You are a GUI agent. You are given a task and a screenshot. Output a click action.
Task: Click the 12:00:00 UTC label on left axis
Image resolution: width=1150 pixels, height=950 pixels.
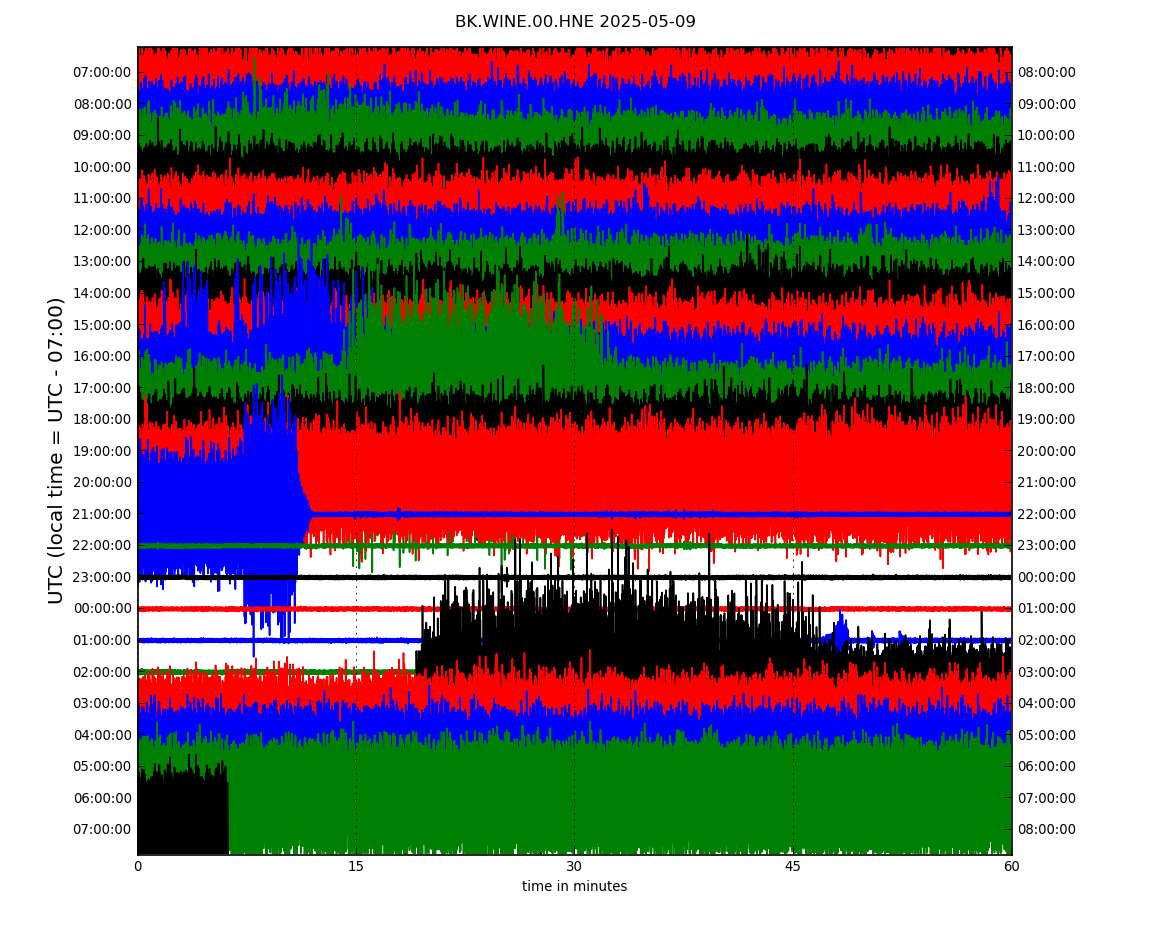102,230
